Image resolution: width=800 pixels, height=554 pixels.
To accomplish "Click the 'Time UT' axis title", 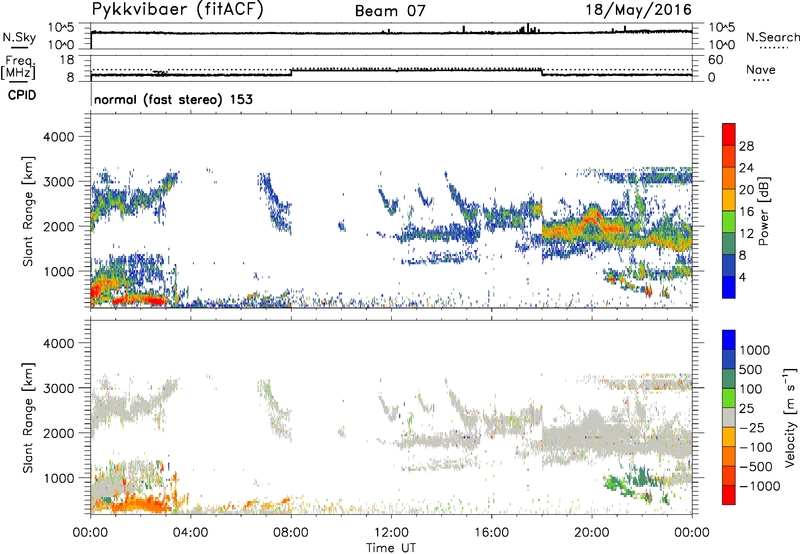I will (x=391, y=547).
